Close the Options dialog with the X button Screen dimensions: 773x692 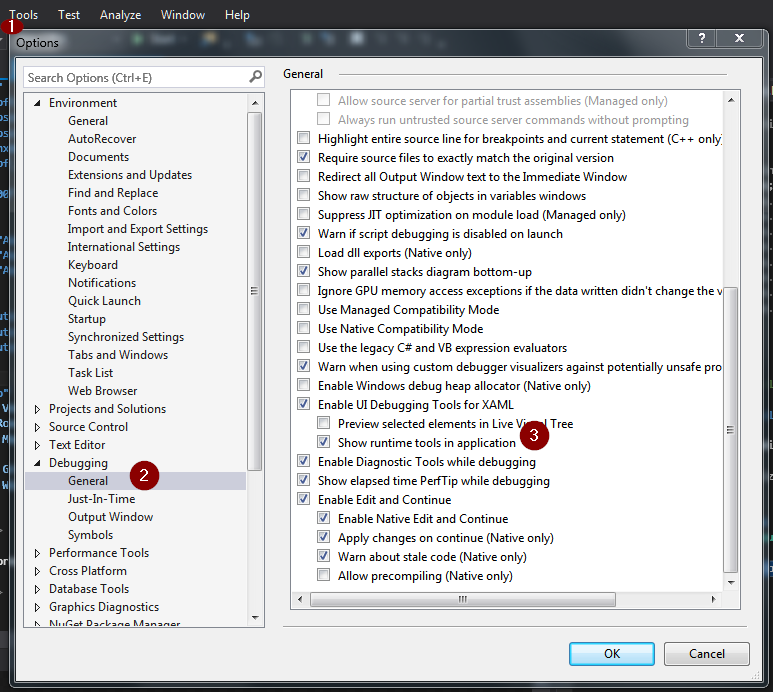click(x=739, y=38)
